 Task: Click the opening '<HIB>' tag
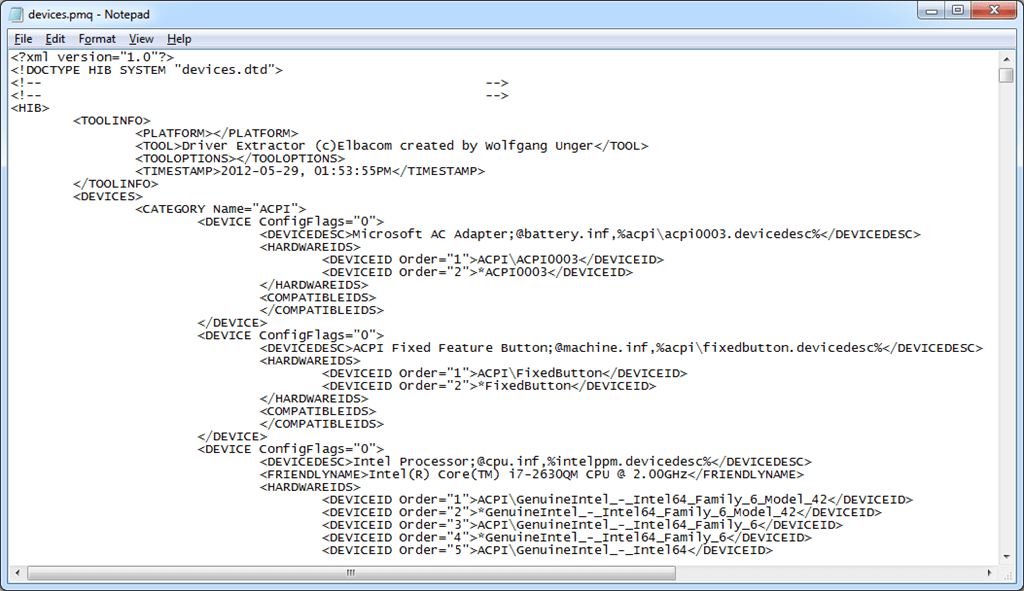pyautogui.click(x=30, y=108)
